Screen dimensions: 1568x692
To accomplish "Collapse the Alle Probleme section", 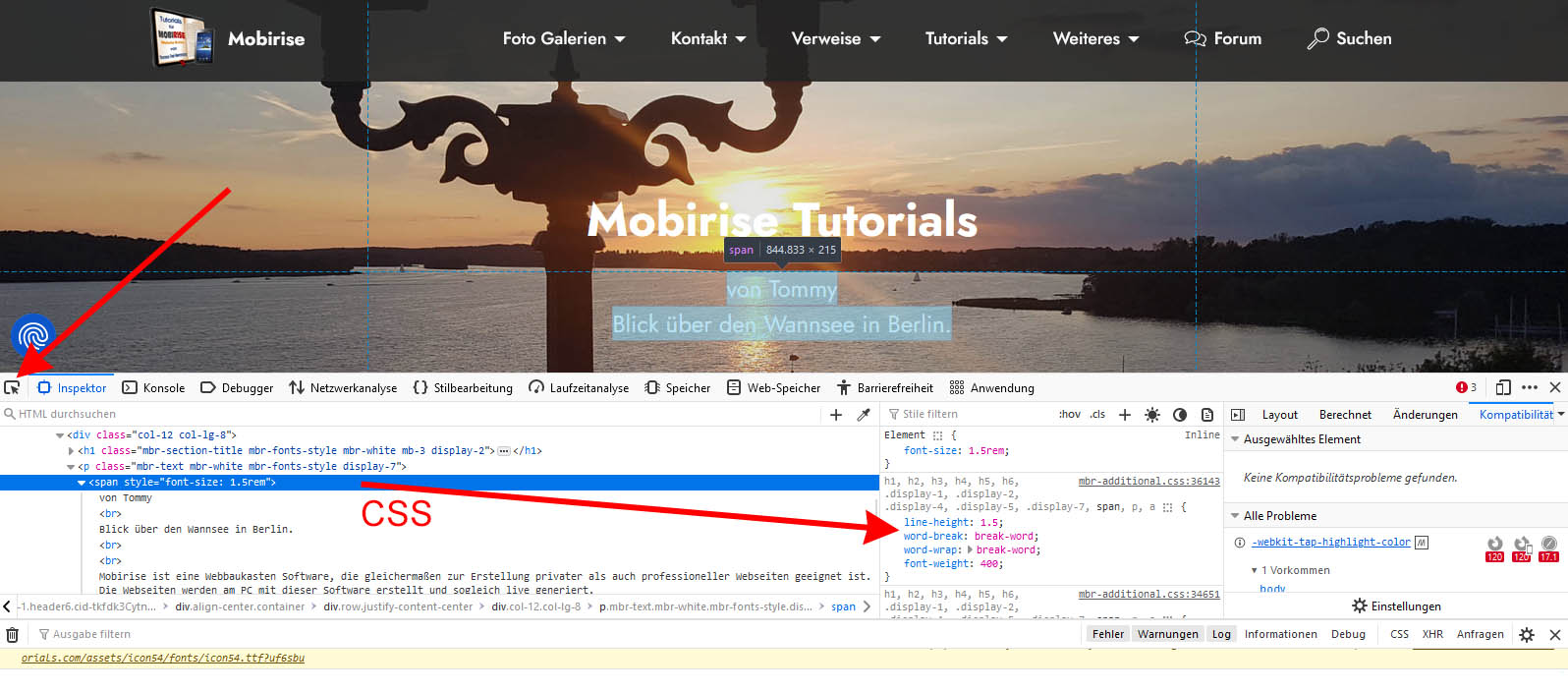I will tap(1235, 516).
